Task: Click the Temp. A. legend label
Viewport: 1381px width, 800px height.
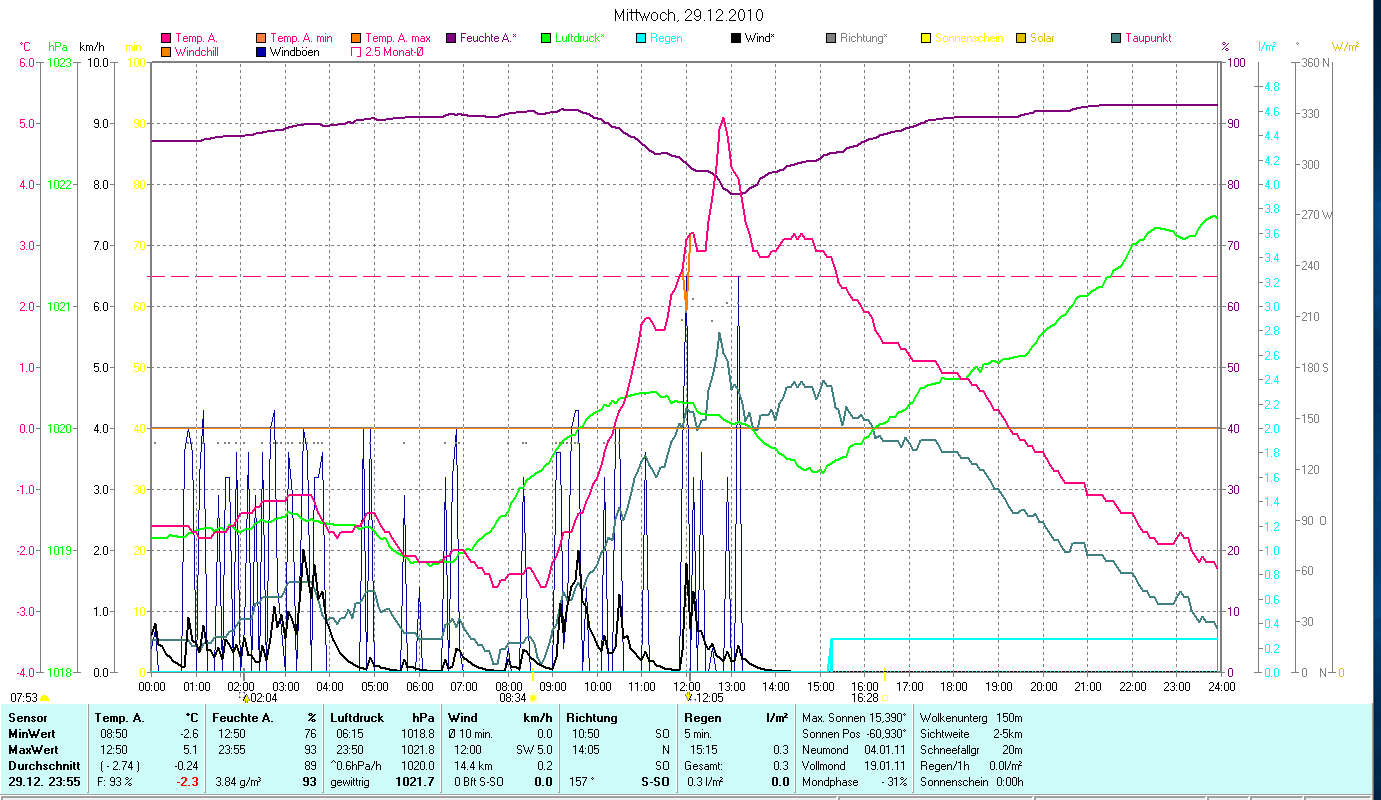Action: pyautogui.click(x=196, y=38)
